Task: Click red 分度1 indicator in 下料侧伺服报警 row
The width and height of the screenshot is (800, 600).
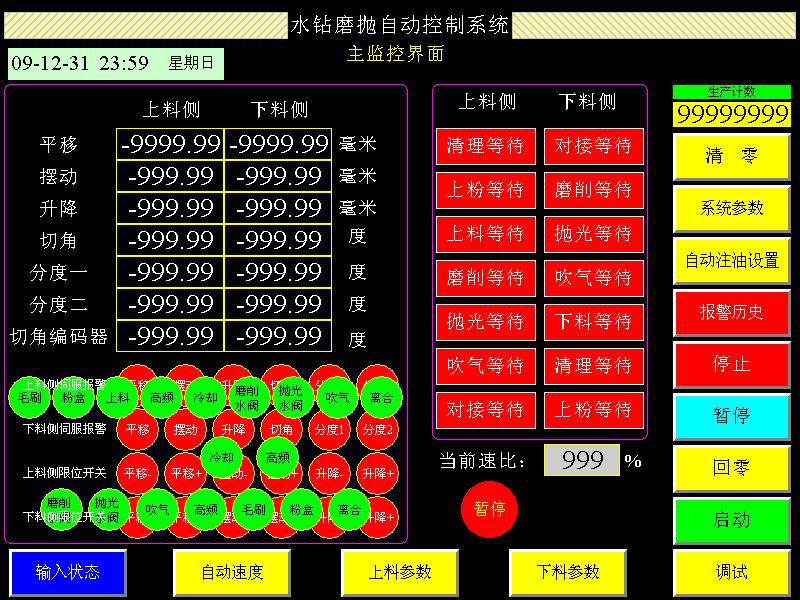Action: (329, 430)
